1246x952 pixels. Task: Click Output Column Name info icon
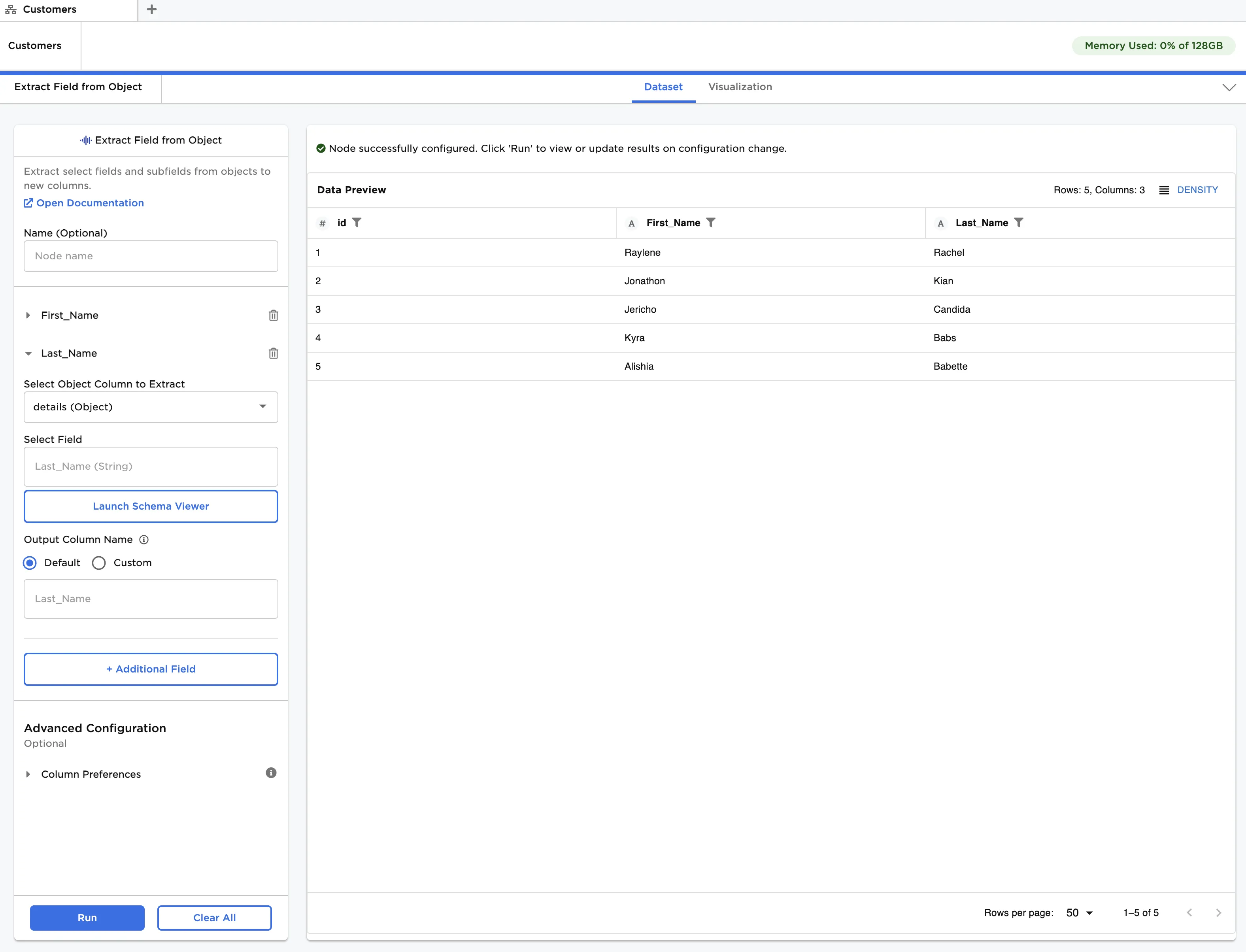point(144,540)
